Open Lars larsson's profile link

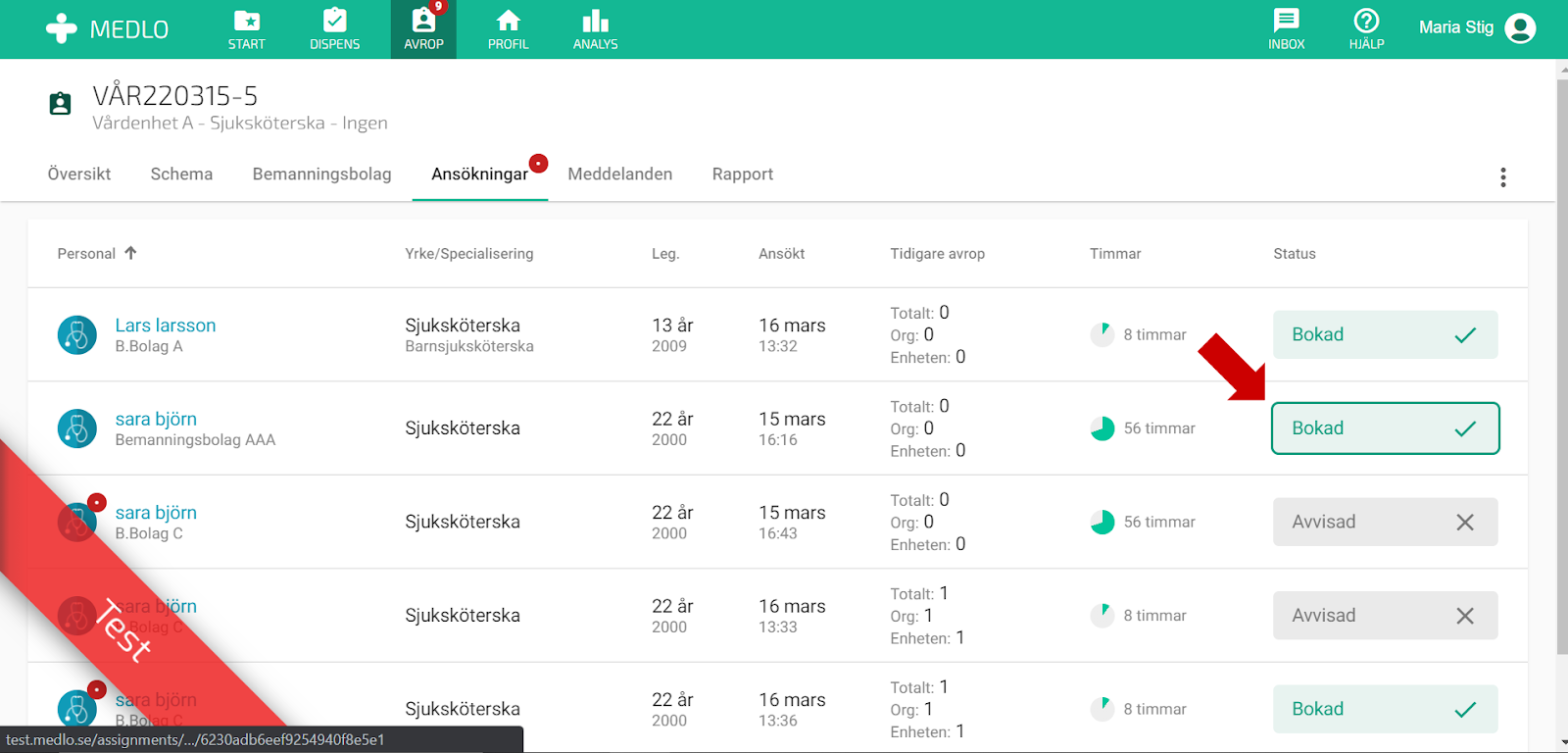[166, 326]
